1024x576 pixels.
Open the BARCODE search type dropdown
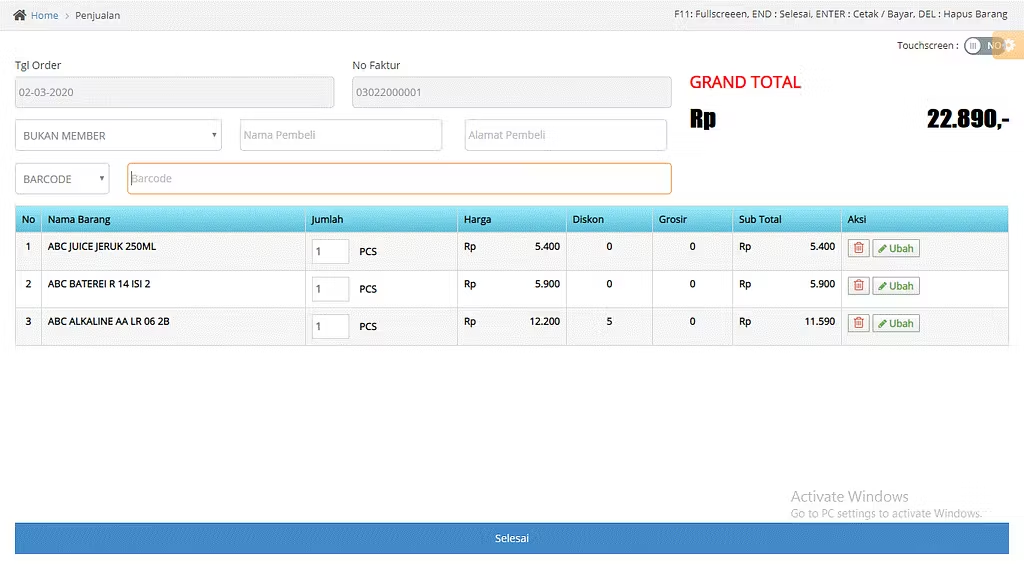[x=62, y=179]
